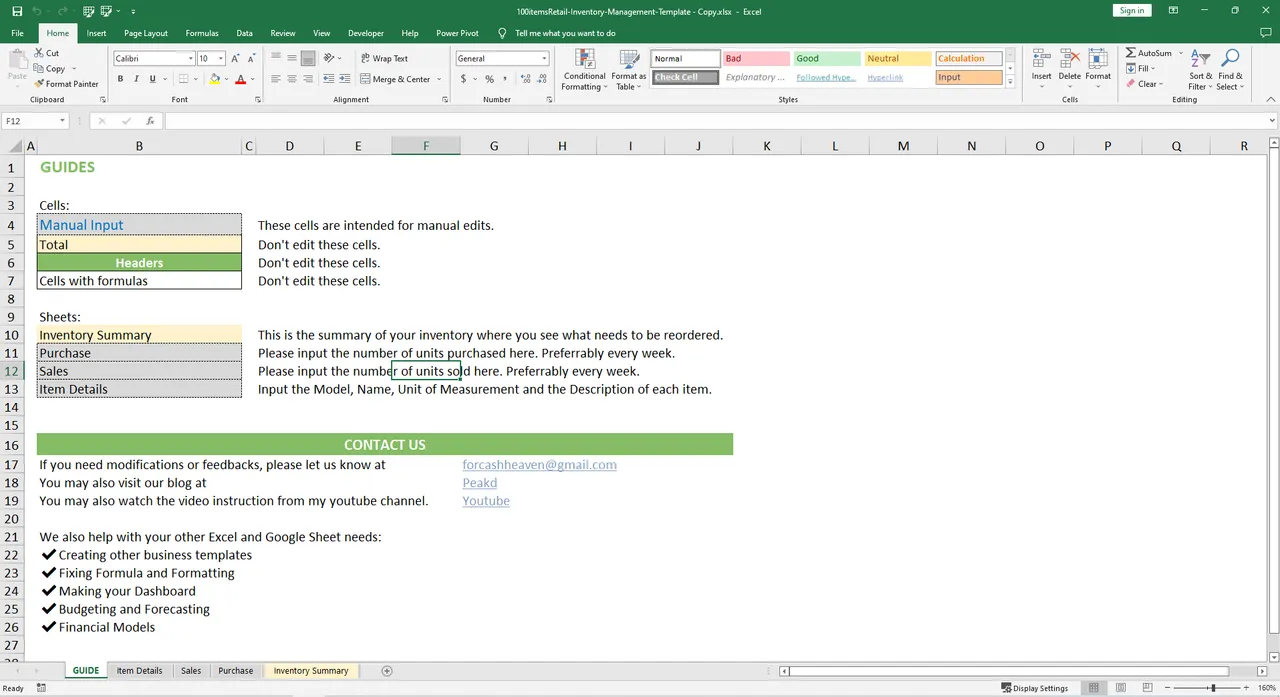Switch to the Formulas ribbon tab
This screenshot has width=1280, height=697.
[x=201, y=32]
